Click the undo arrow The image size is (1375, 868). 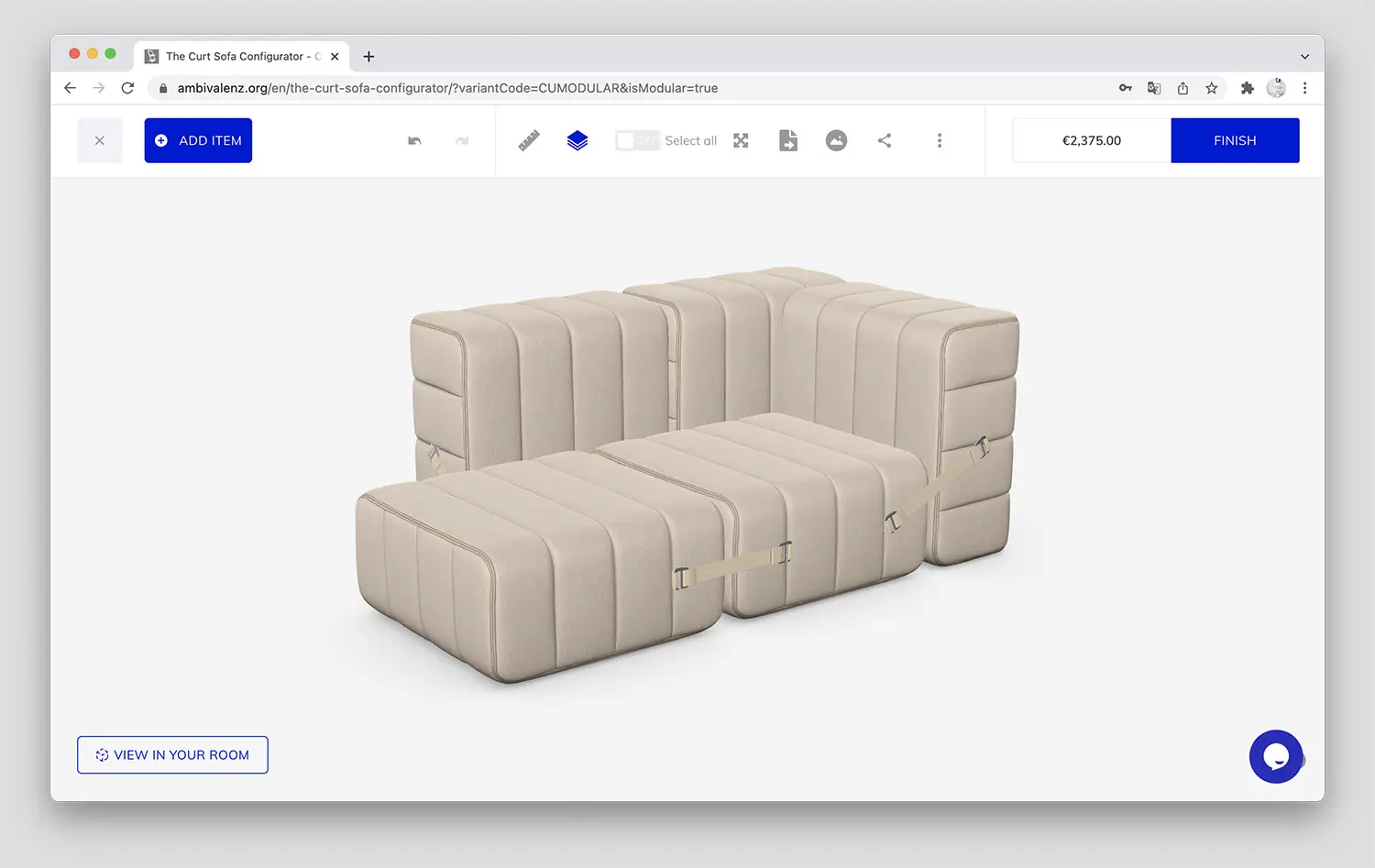point(414,140)
